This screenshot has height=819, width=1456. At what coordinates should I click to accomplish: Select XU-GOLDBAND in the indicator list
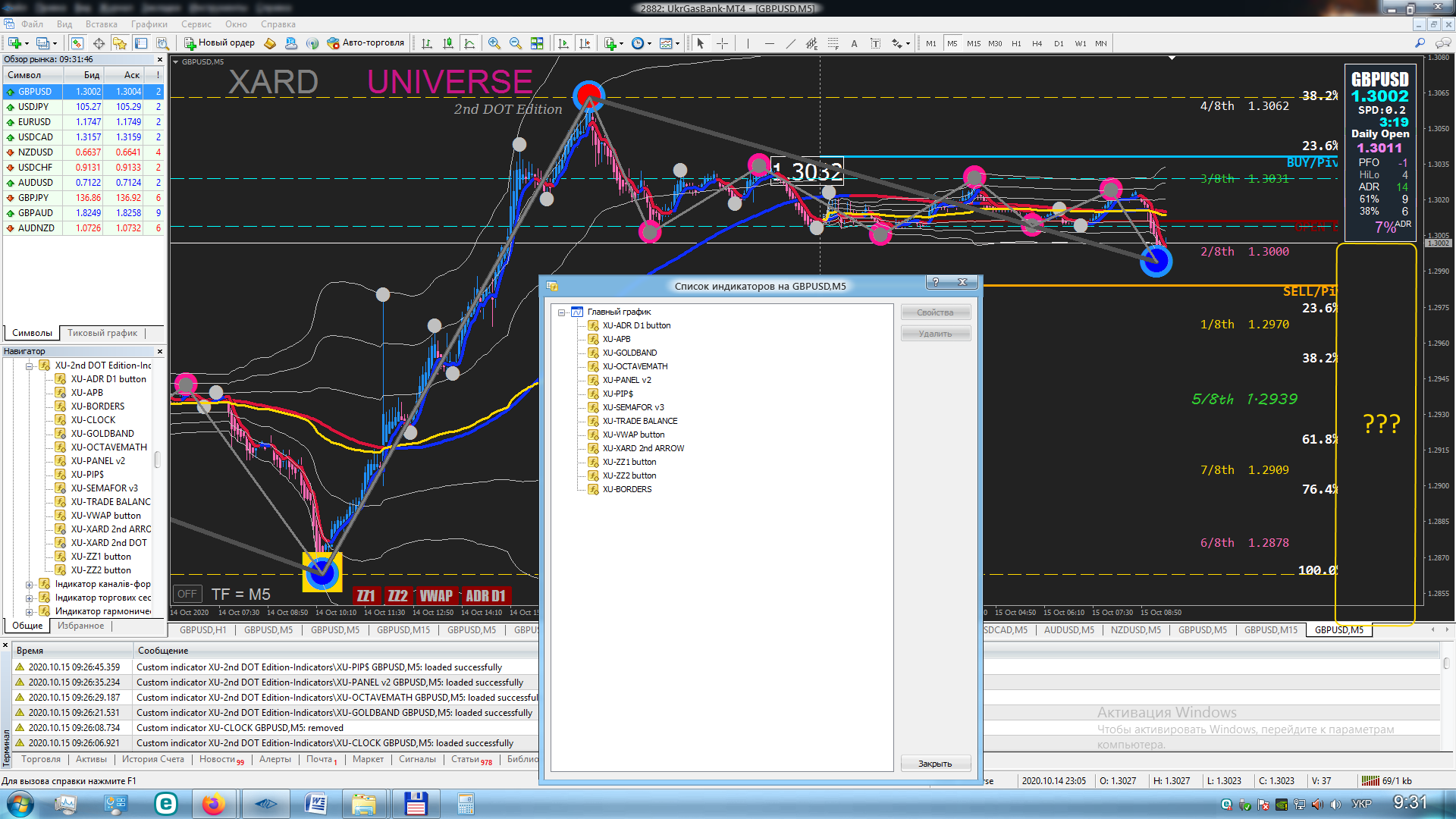pyautogui.click(x=629, y=353)
